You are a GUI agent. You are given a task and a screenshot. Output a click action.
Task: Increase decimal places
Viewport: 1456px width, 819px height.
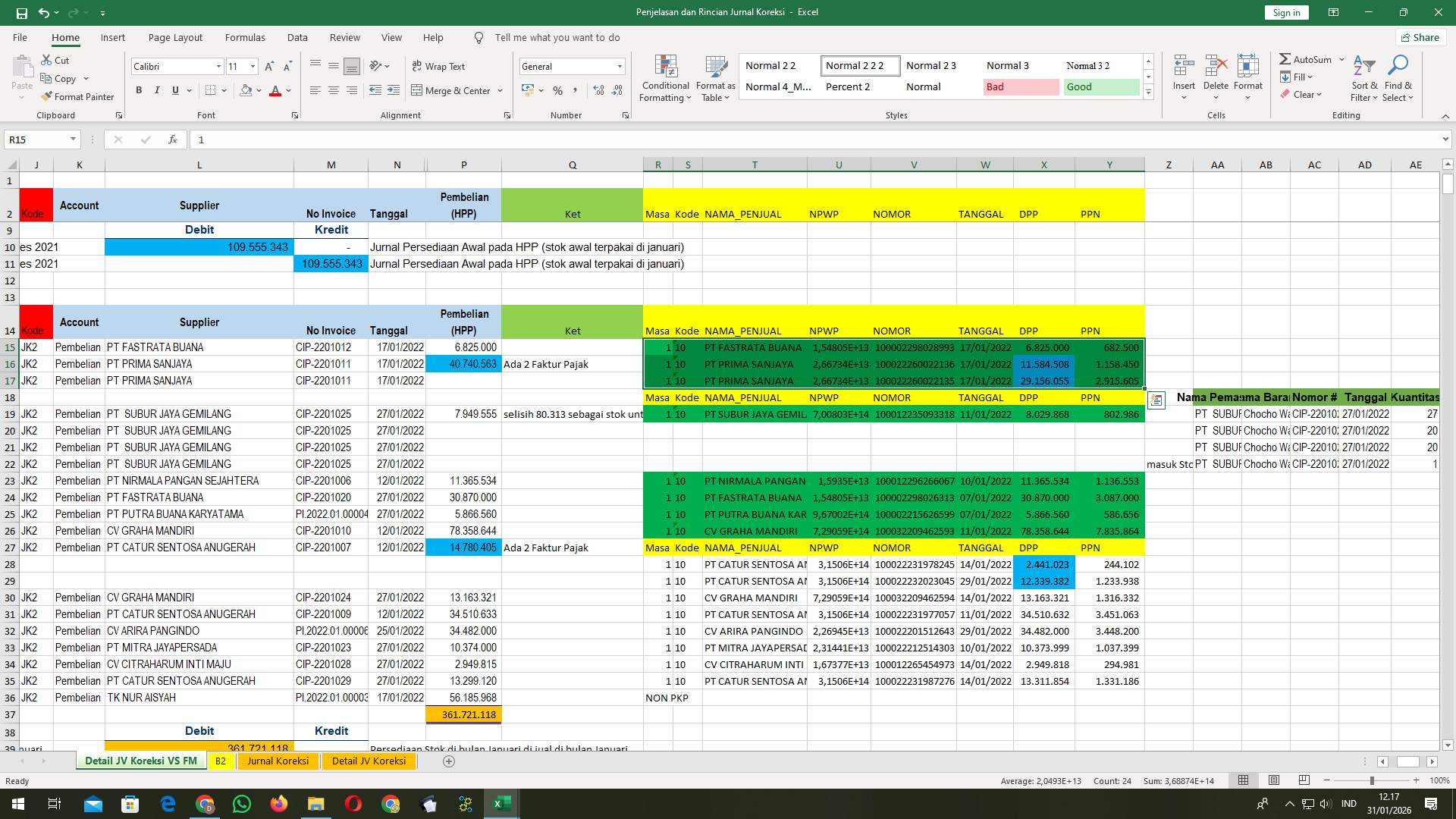[598, 90]
